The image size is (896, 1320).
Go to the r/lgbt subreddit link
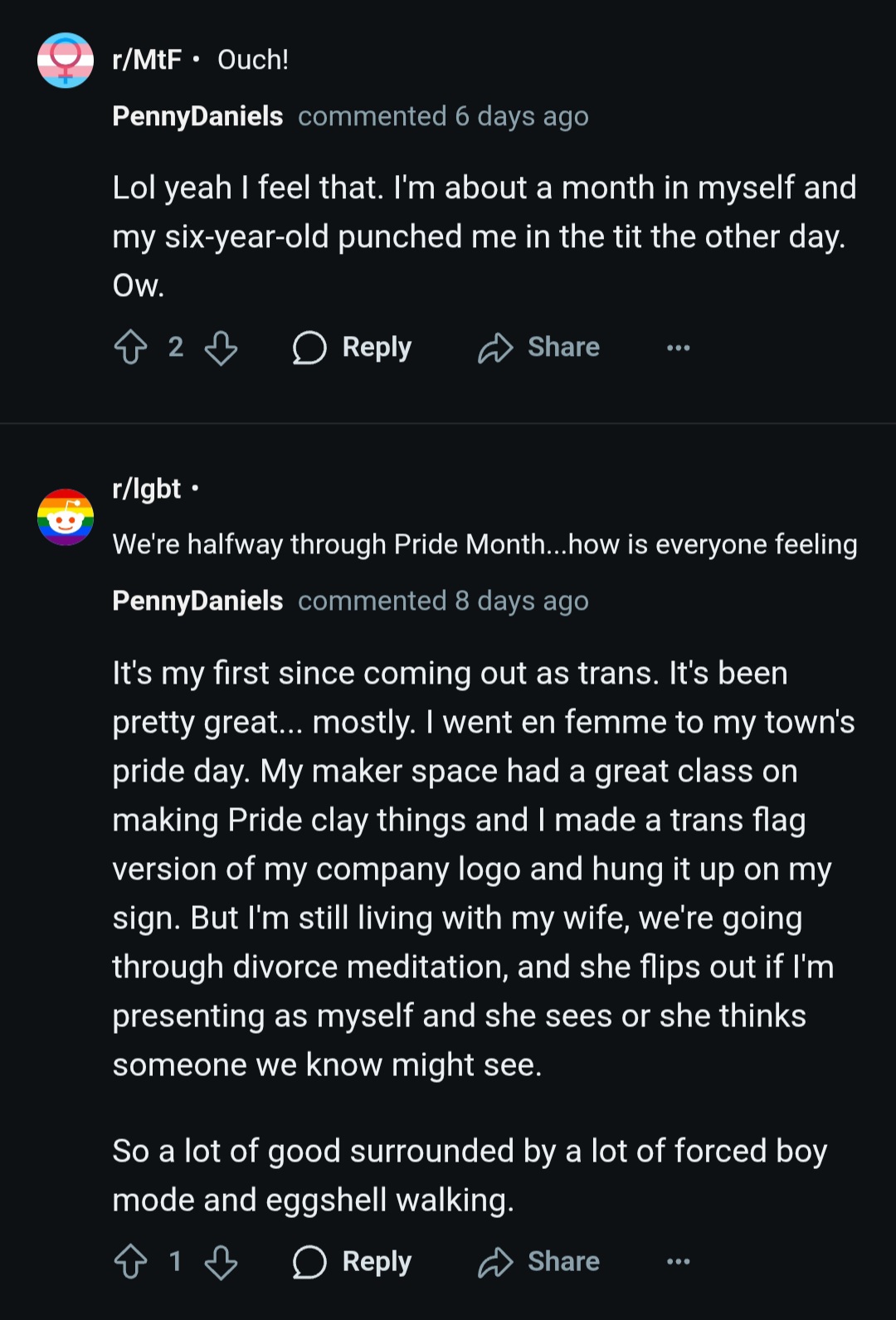coord(147,489)
